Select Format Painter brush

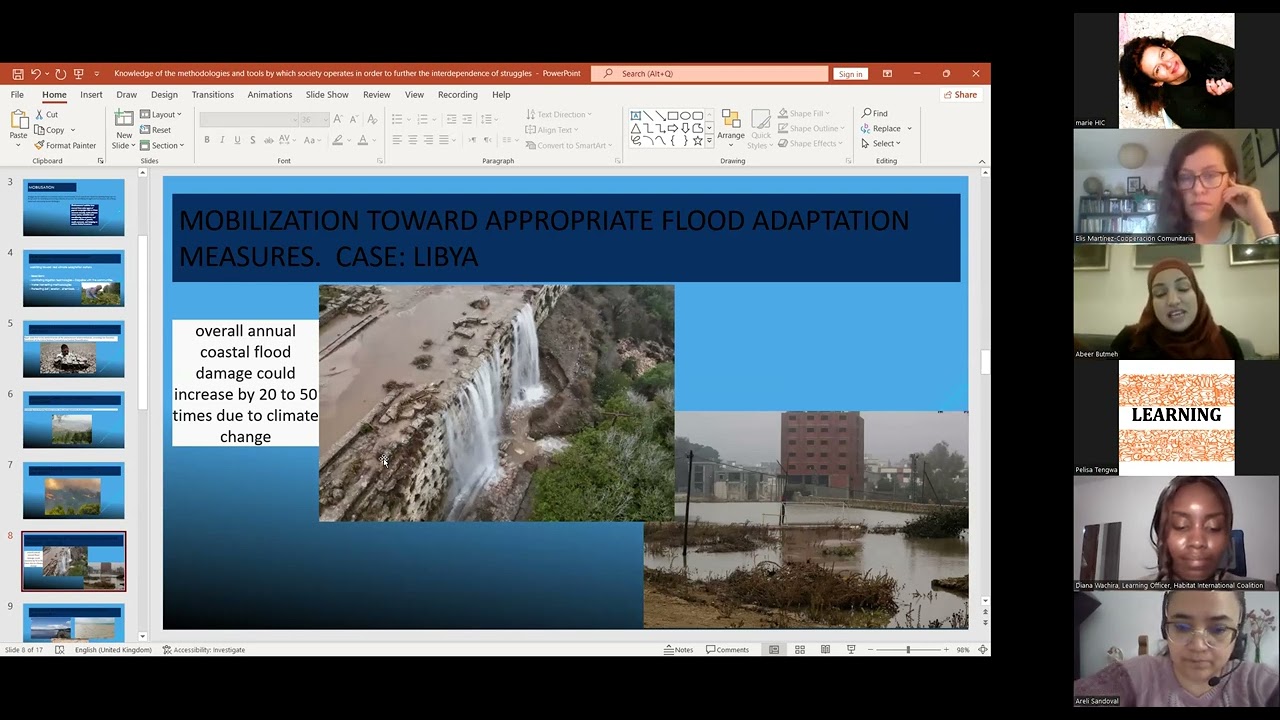(x=65, y=145)
